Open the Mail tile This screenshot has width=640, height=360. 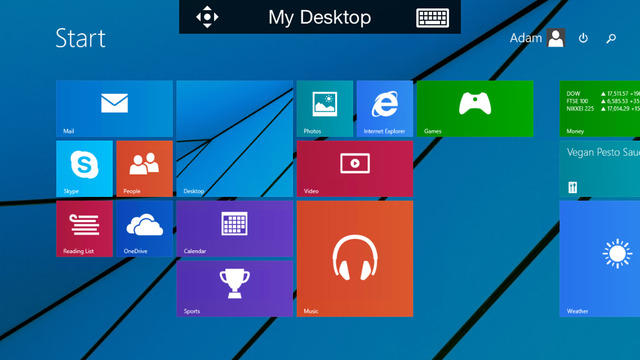point(114,109)
